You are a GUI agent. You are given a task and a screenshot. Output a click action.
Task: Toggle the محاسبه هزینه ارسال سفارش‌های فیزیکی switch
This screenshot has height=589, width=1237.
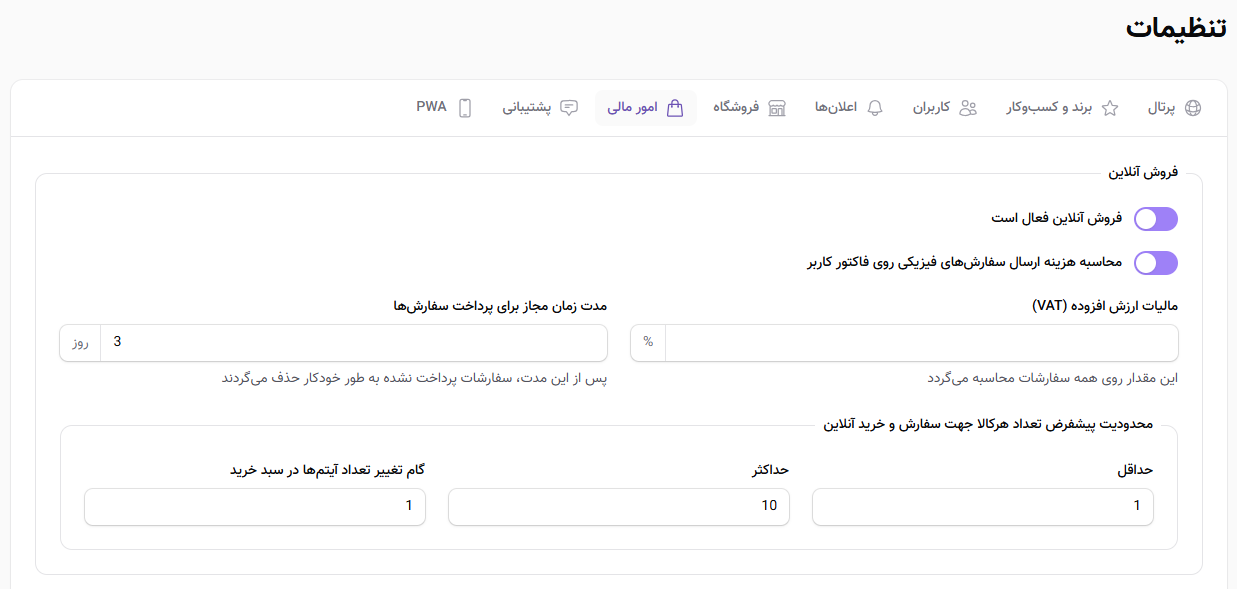point(1156,263)
